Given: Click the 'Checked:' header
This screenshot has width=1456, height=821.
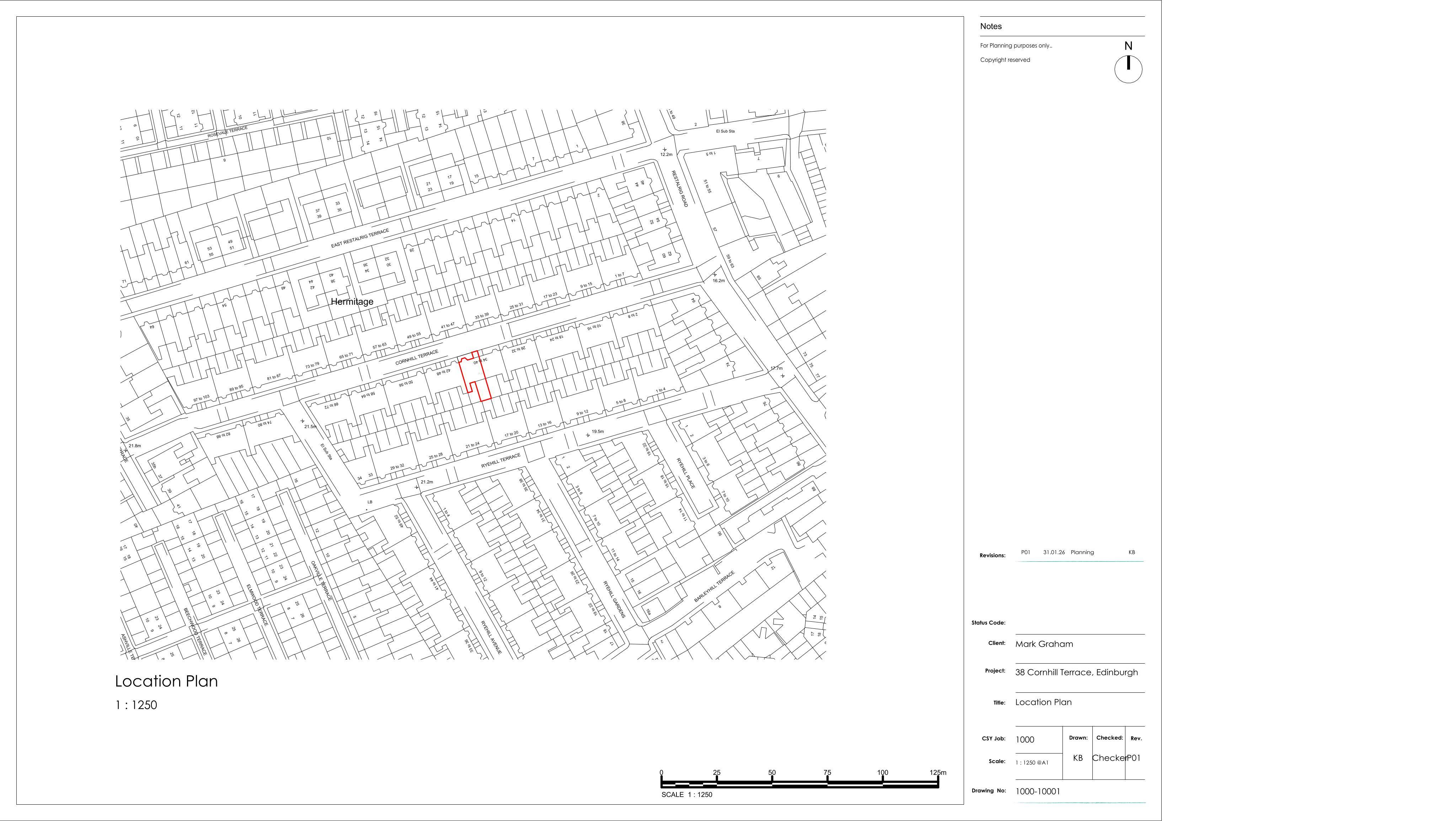Looking at the screenshot, I should pos(1109,738).
